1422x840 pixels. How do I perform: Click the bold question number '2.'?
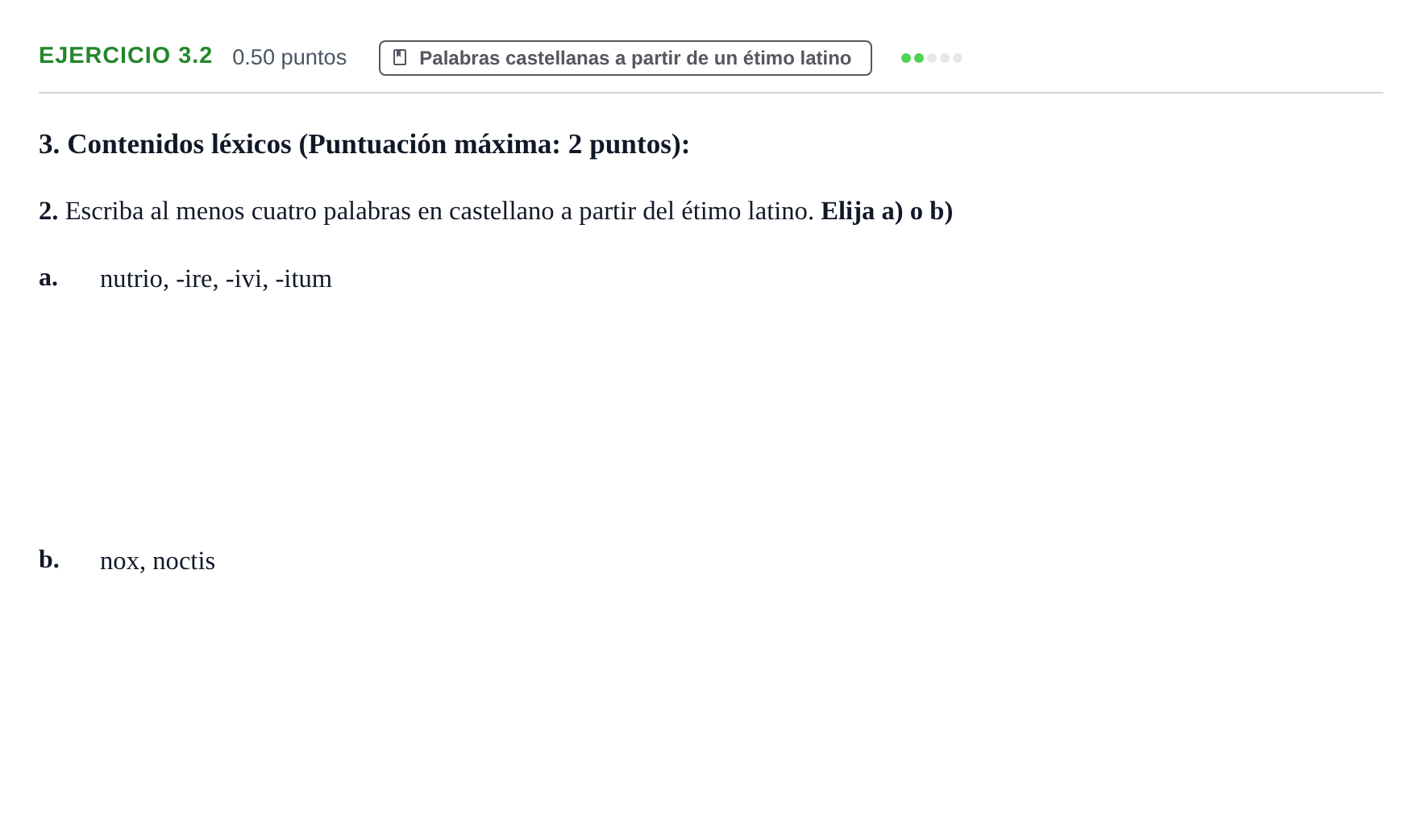pyautogui.click(x=48, y=211)
